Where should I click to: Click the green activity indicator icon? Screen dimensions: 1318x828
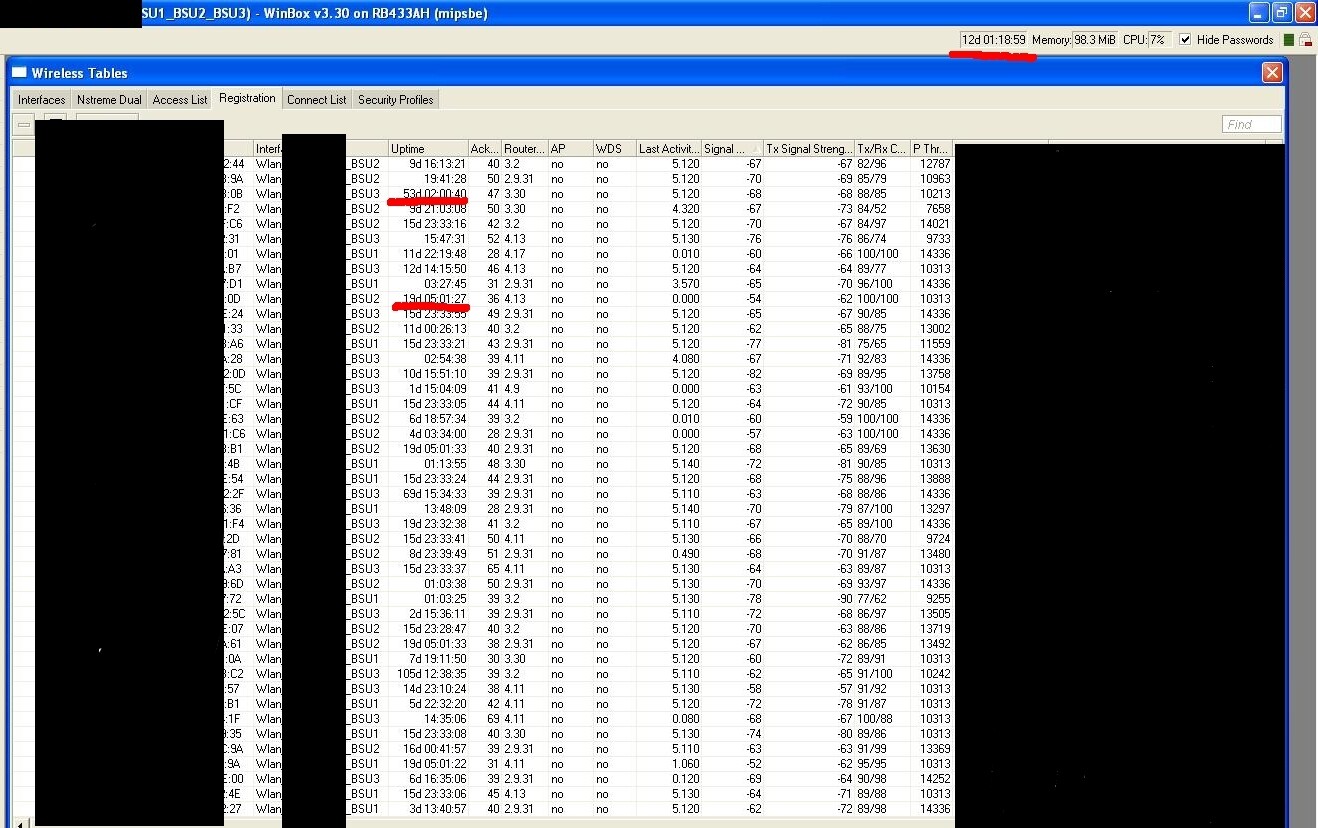(1289, 40)
